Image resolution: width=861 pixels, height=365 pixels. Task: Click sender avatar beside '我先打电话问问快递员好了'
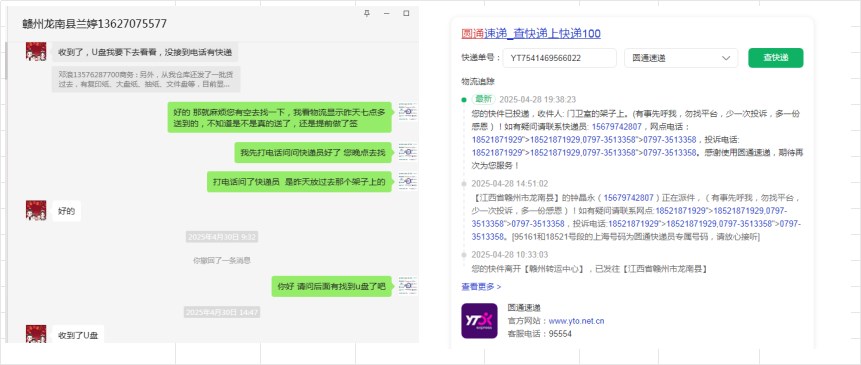(407, 152)
